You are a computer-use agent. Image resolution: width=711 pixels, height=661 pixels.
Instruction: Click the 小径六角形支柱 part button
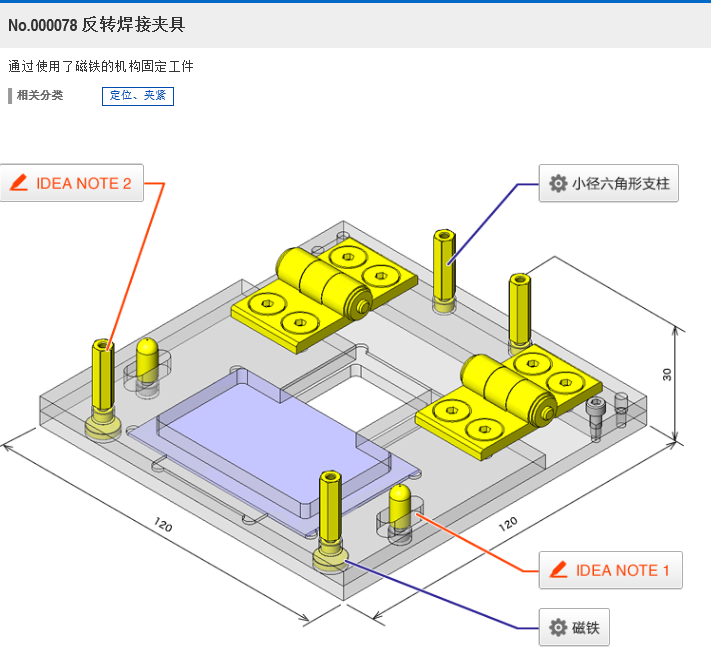(x=609, y=183)
